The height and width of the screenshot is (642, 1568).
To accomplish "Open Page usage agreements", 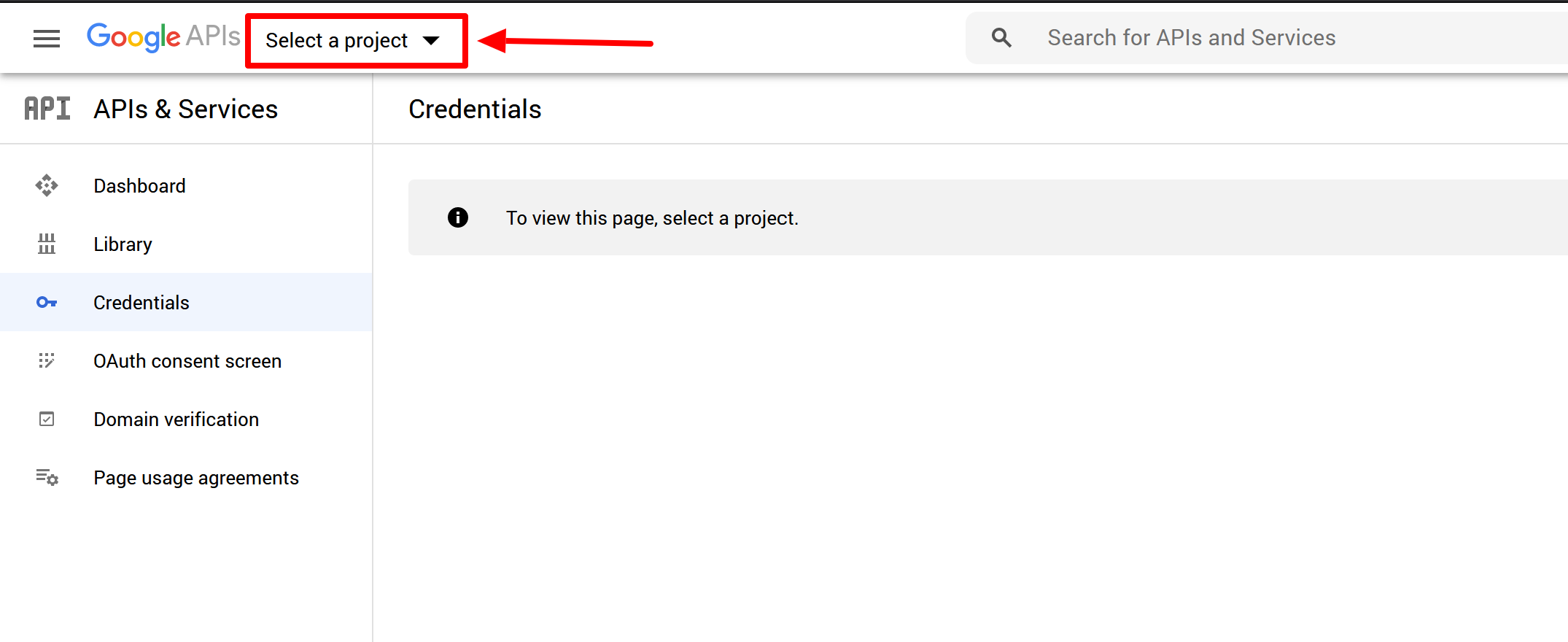I will click(196, 478).
